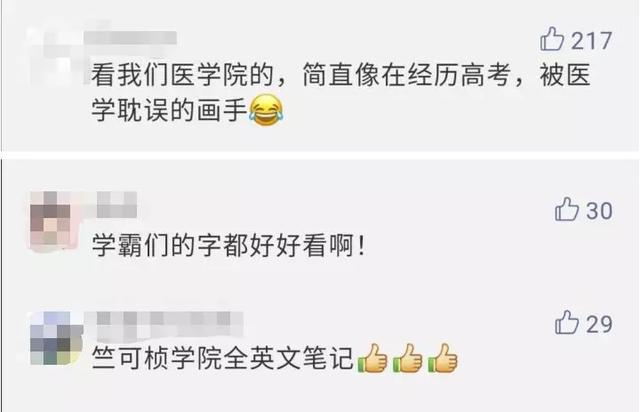Click the 30 like count number
The image size is (640, 412).
(x=599, y=211)
